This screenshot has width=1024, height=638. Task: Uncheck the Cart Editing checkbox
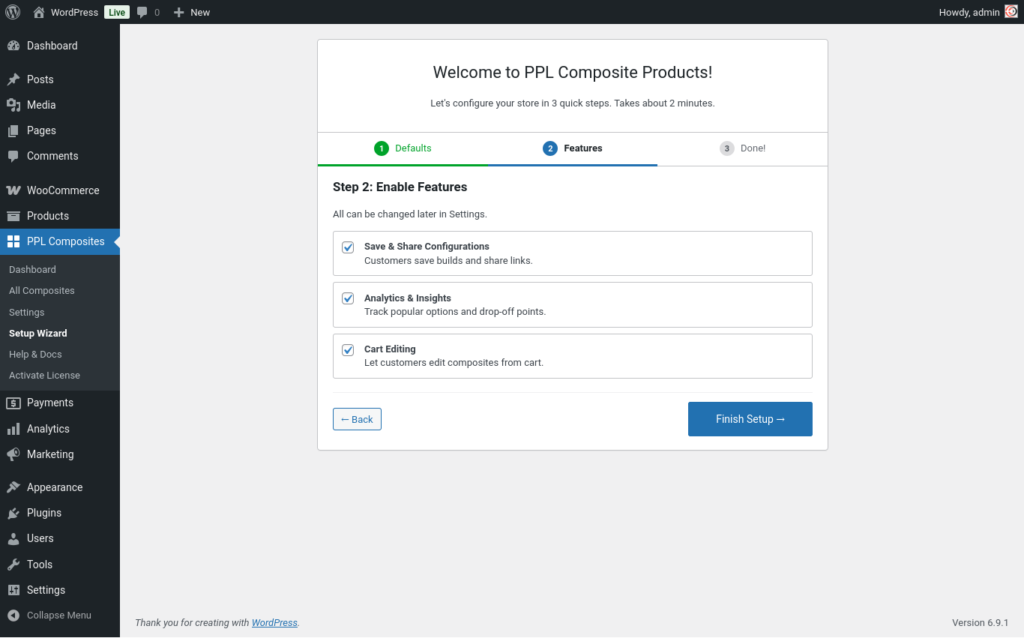[348, 350]
